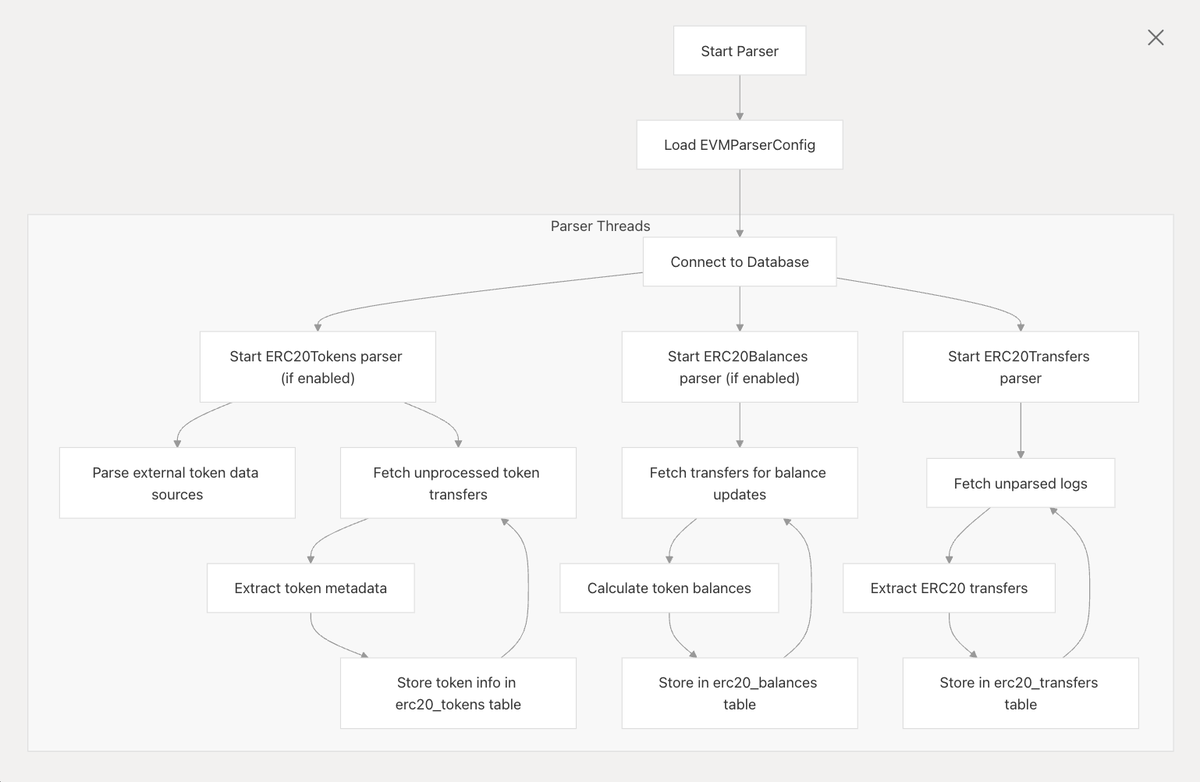Click the Extract ERC20 transfers node
Viewport: 1200px width, 782px height.
pyautogui.click(x=949, y=588)
